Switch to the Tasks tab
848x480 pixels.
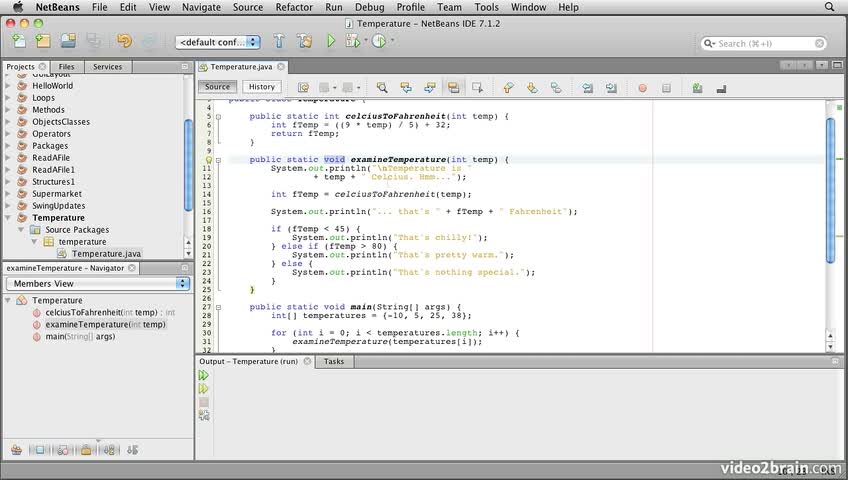[333, 361]
